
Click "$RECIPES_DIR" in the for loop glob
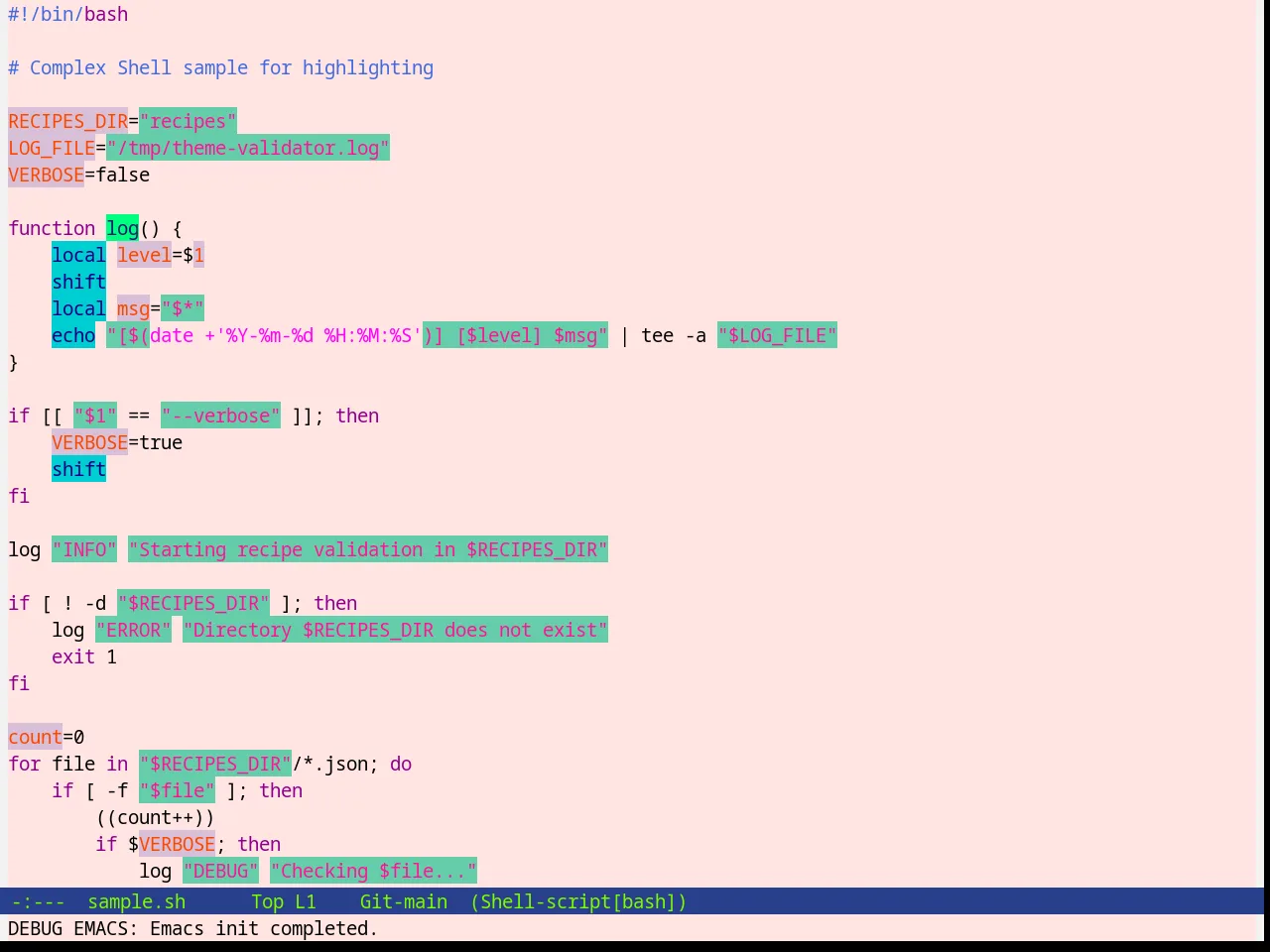tap(215, 764)
